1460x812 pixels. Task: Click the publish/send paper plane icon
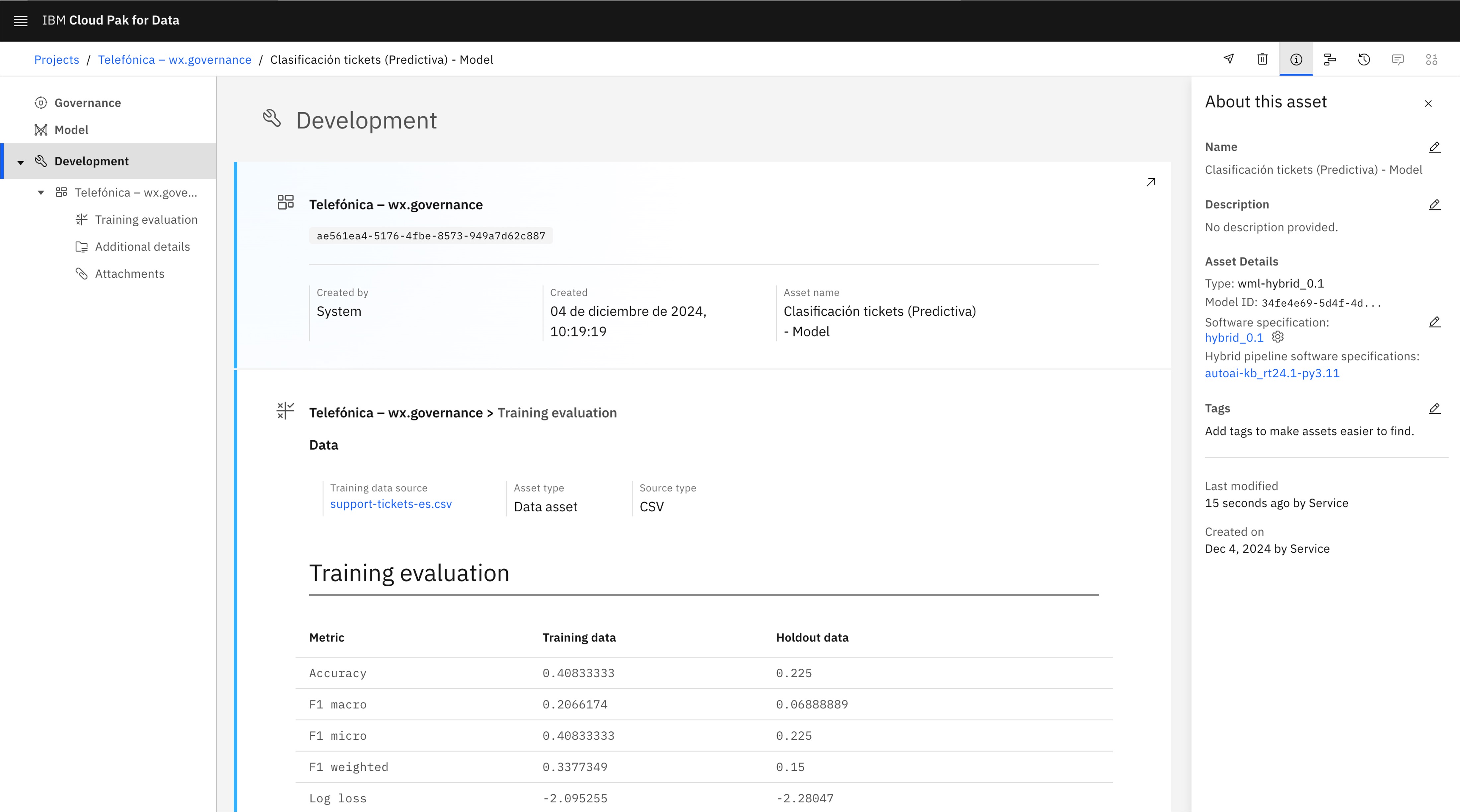click(x=1229, y=59)
